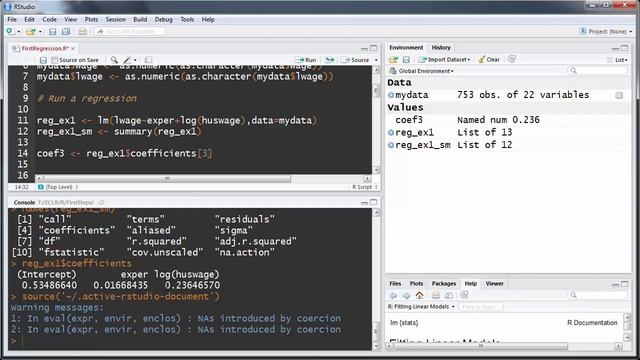The width and height of the screenshot is (640, 360).
Task: Focus the Go to file/function field
Action: (130, 31)
